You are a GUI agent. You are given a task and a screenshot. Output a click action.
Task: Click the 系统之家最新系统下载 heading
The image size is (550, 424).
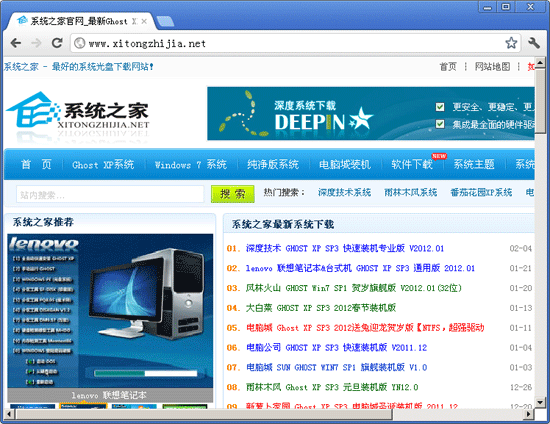point(283,224)
